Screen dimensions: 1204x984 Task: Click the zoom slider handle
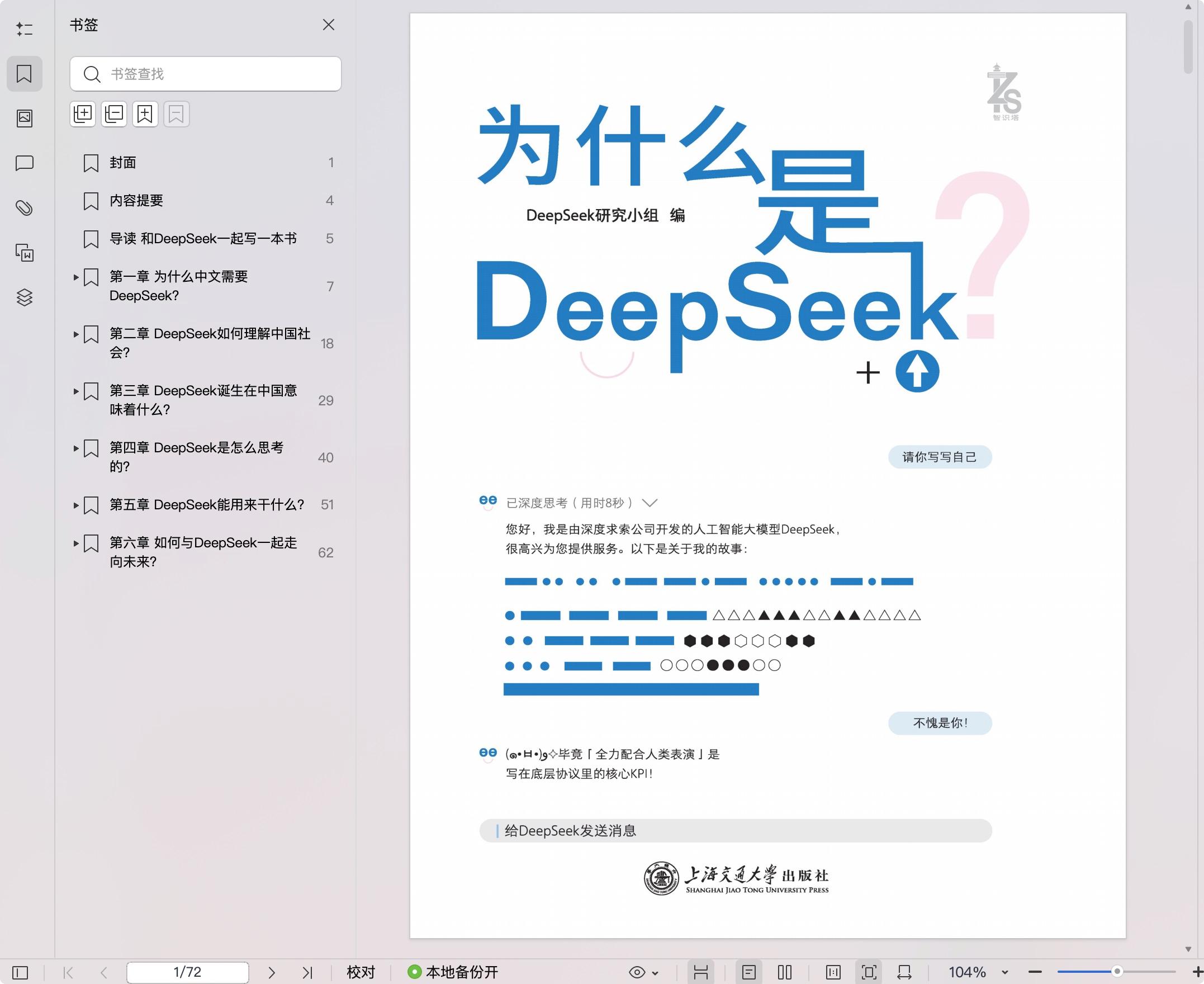click(1117, 972)
